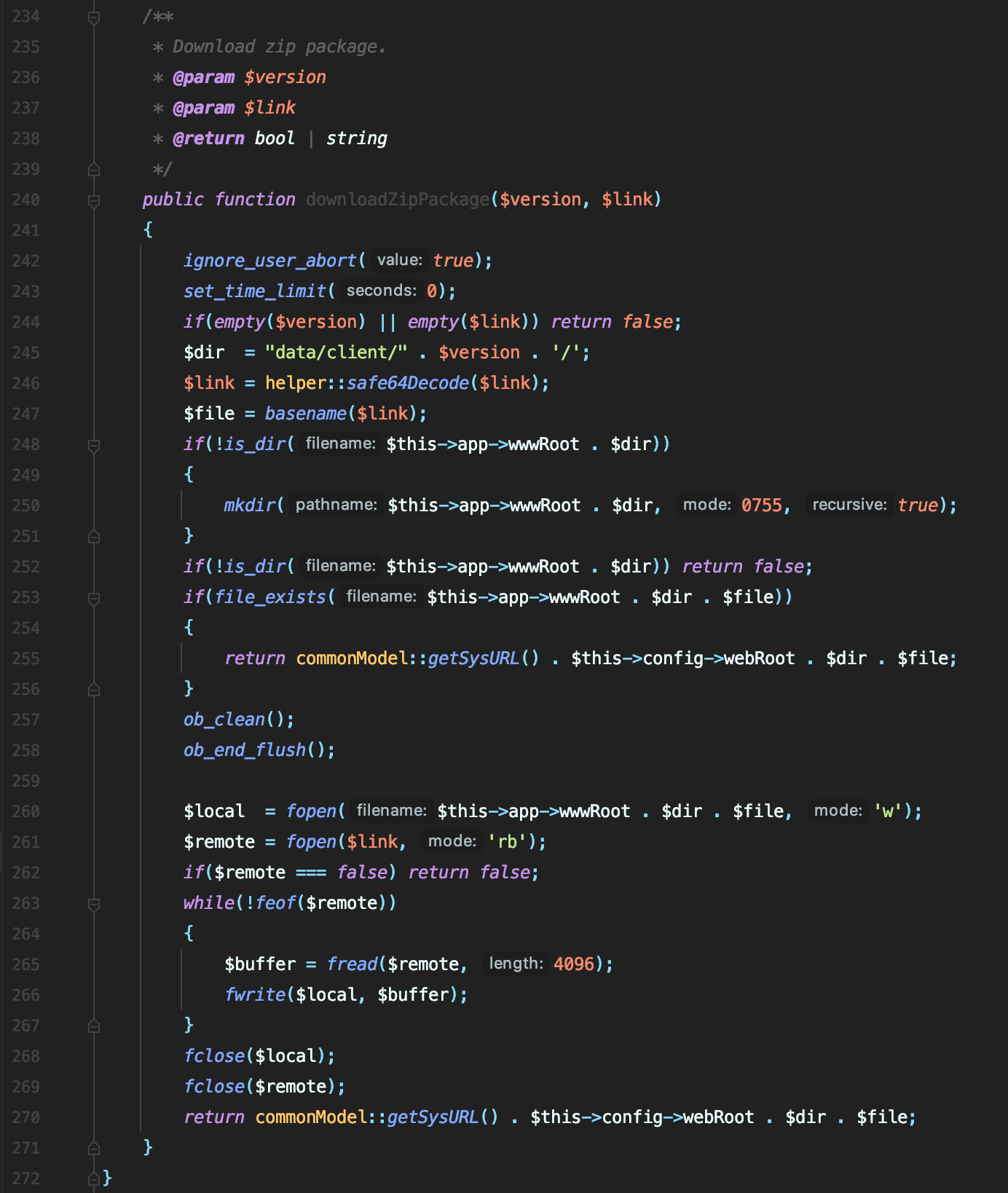Click the closing fold marker on line 251
1008x1193 pixels.
[94, 537]
